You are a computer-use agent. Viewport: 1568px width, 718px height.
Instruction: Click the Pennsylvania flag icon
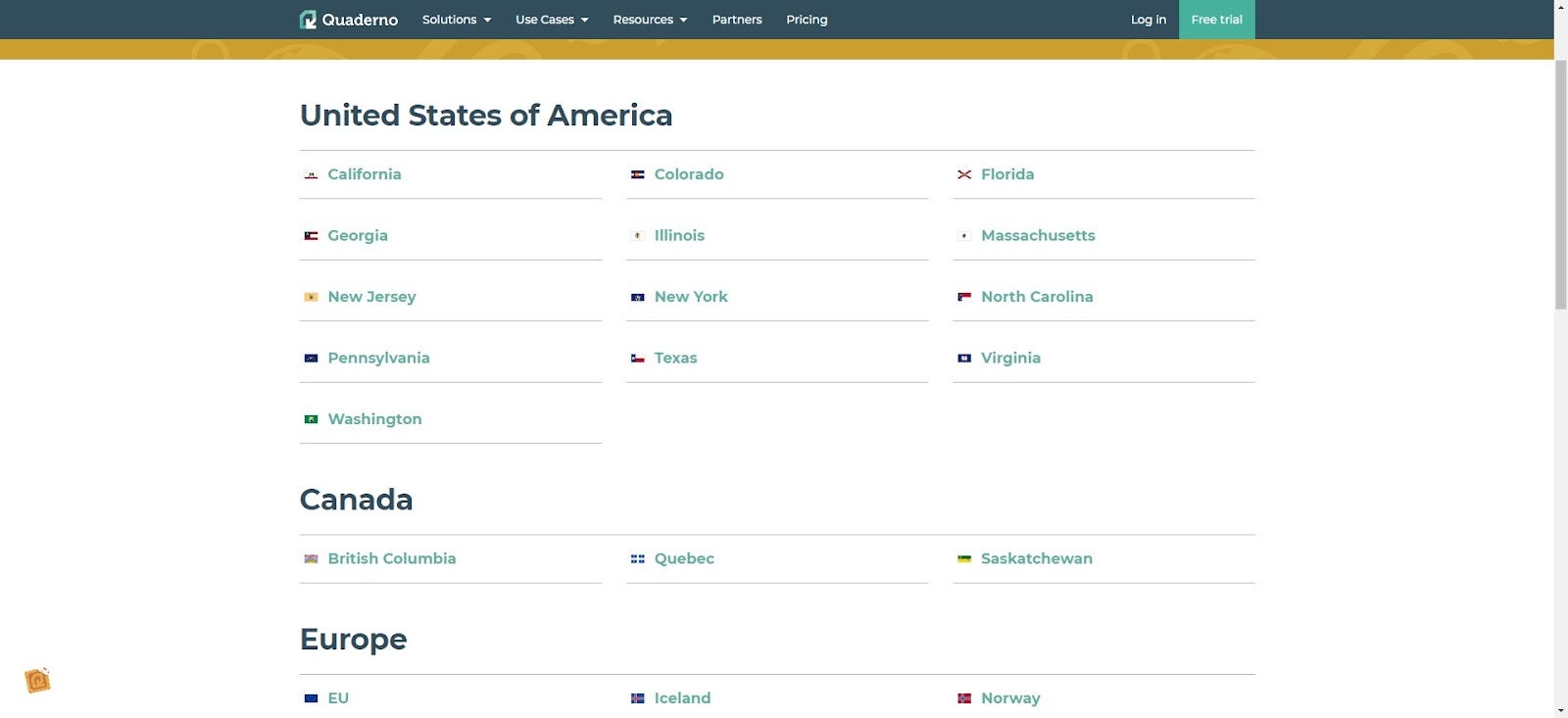(x=311, y=359)
